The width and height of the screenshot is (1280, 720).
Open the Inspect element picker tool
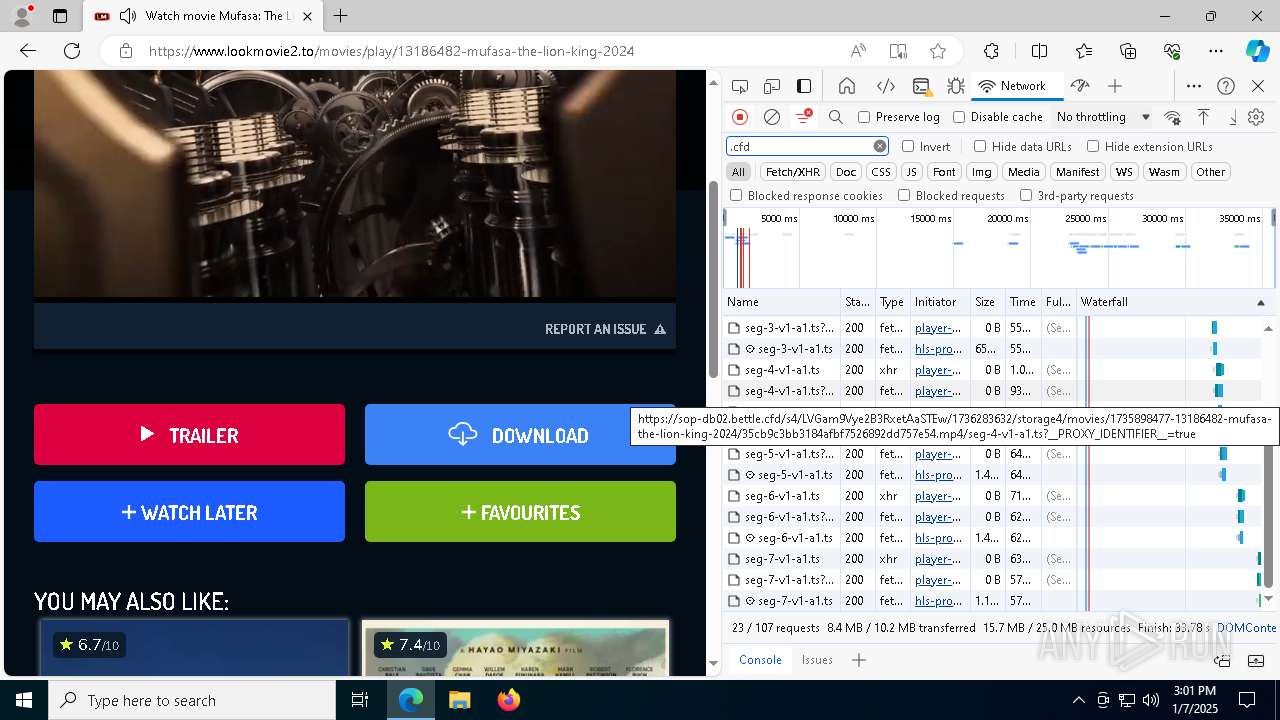tap(740, 86)
